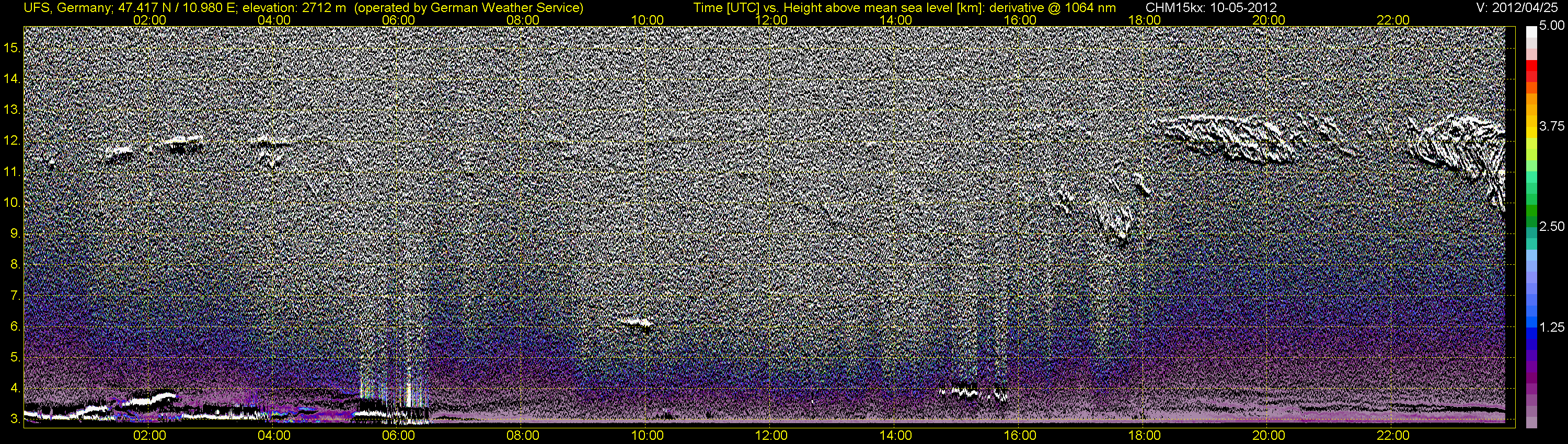This screenshot has height=444, width=1568.
Task: Click the color scale value '1.25'
Action: (1552, 328)
